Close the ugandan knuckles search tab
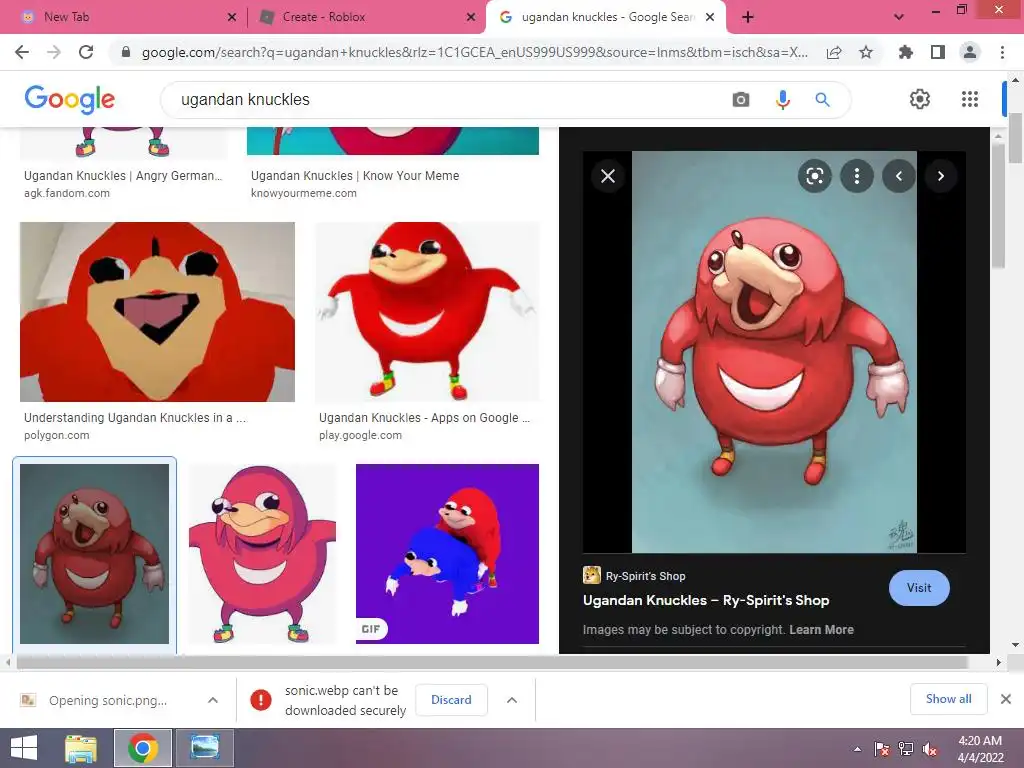Viewport: 1024px width, 768px height. point(711,17)
